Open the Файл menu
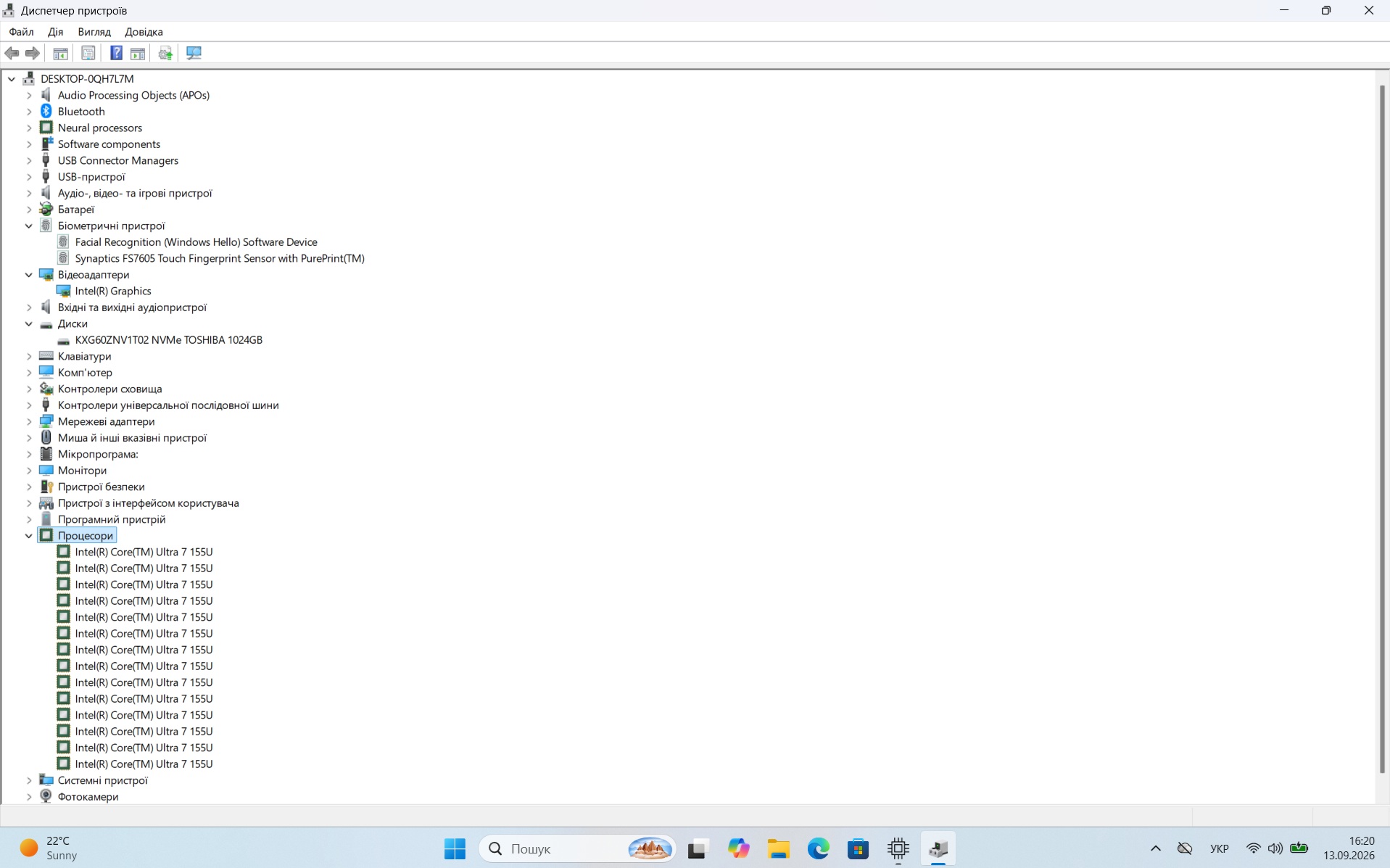The image size is (1390, 868). [x=21, y=31]
